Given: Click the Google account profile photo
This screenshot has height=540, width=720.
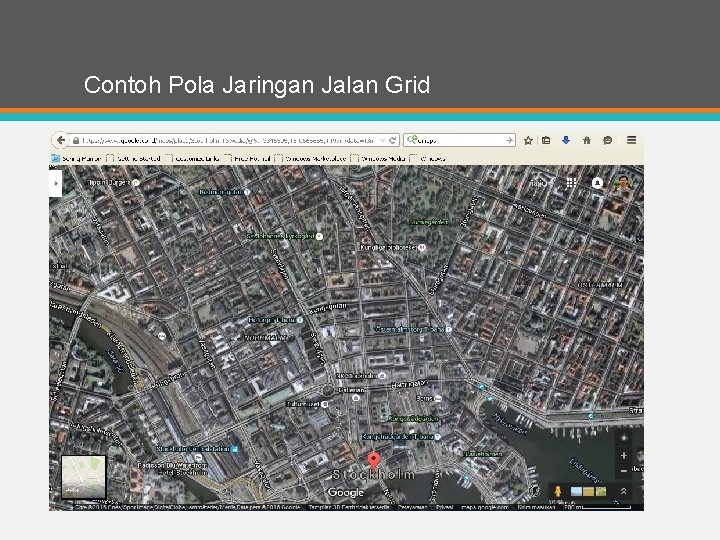Looking at the screenshot, I should pos(623,183).
